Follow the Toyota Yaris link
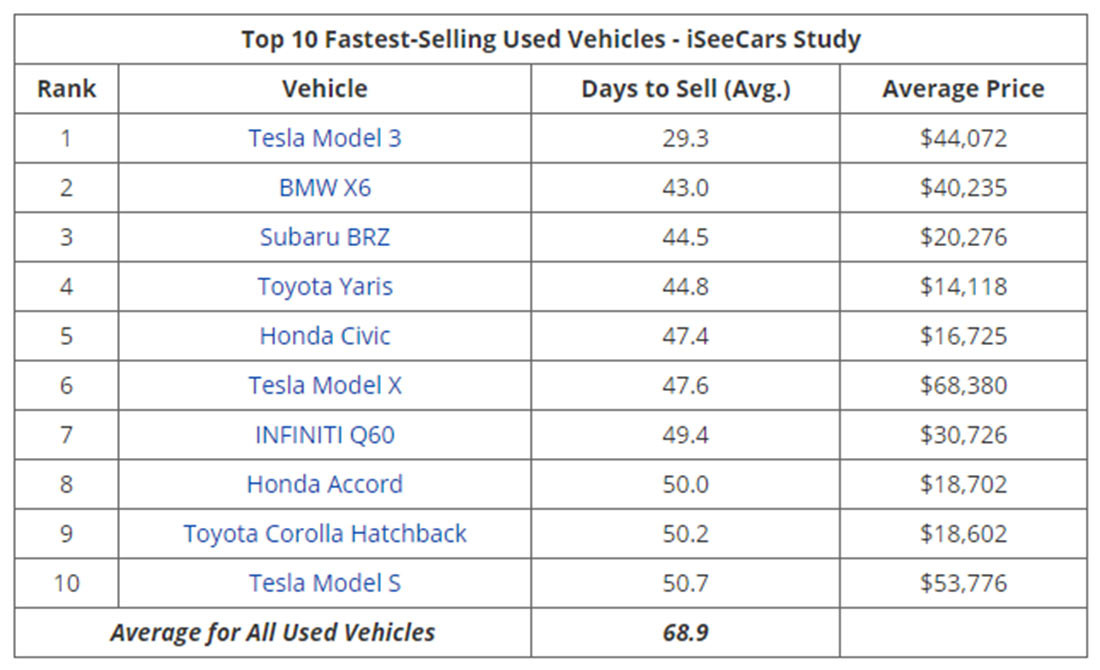1100x670 pixels. coord(325,287)
